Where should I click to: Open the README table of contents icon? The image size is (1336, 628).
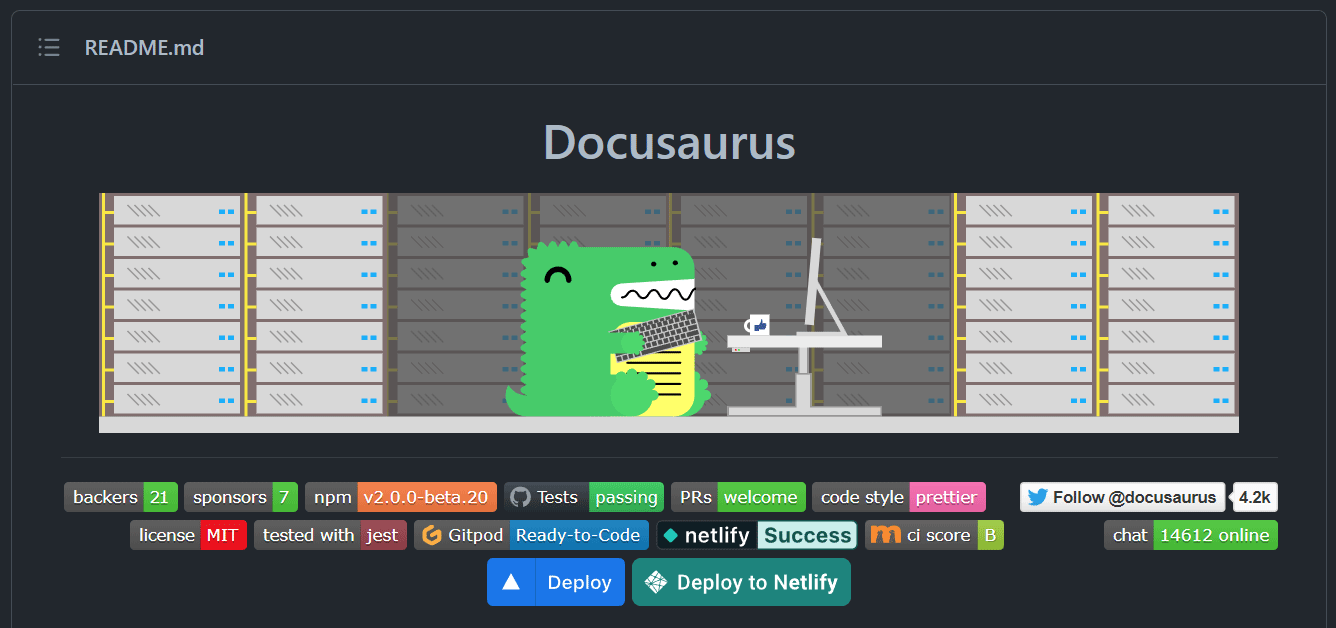pos(48,47)
